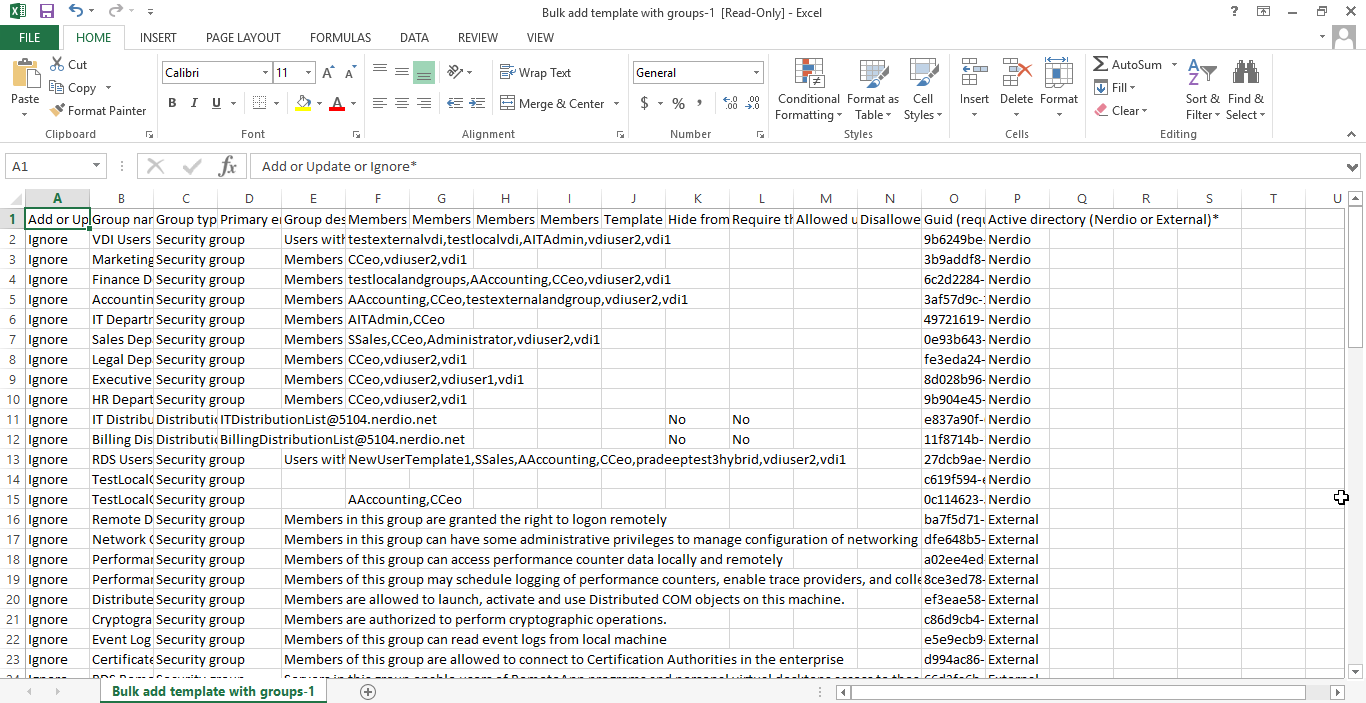This screenshot has height=703, width=1366.
Task: Middle align cell contents
Action: (x=401, y=72)
